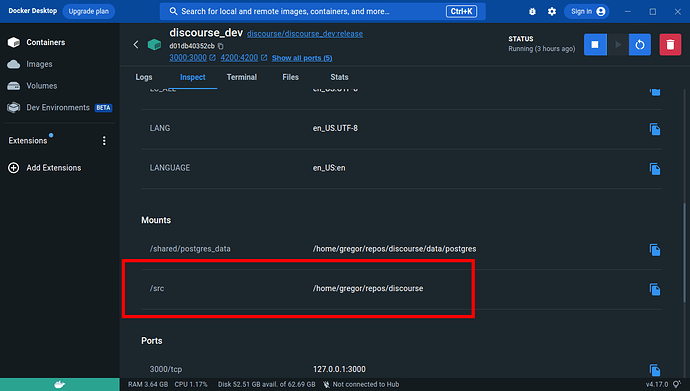
Task: Restart the container
Action: tap(640, 44)
